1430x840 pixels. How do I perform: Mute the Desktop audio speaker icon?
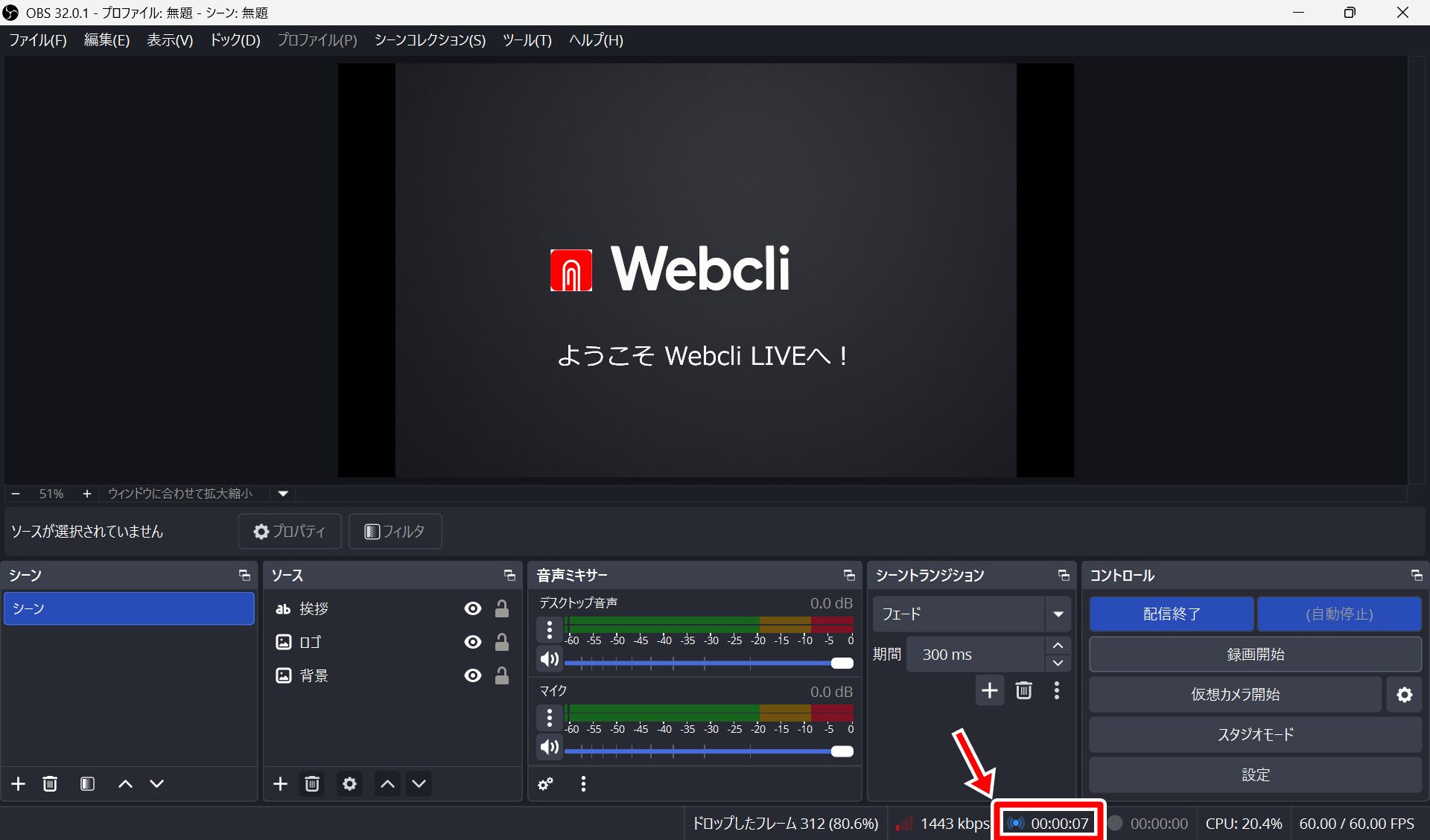pyautogui.click(x=550, y=659)
